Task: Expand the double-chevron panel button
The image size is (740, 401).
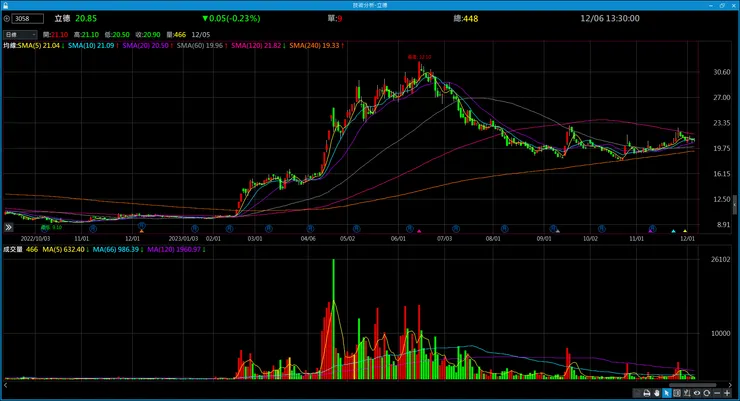Action: [8, 227]
